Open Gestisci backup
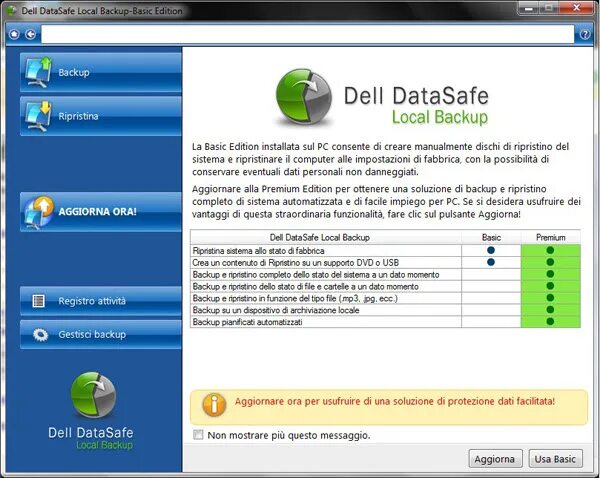The height and width of the screenshot is (478, 600). 101,334
